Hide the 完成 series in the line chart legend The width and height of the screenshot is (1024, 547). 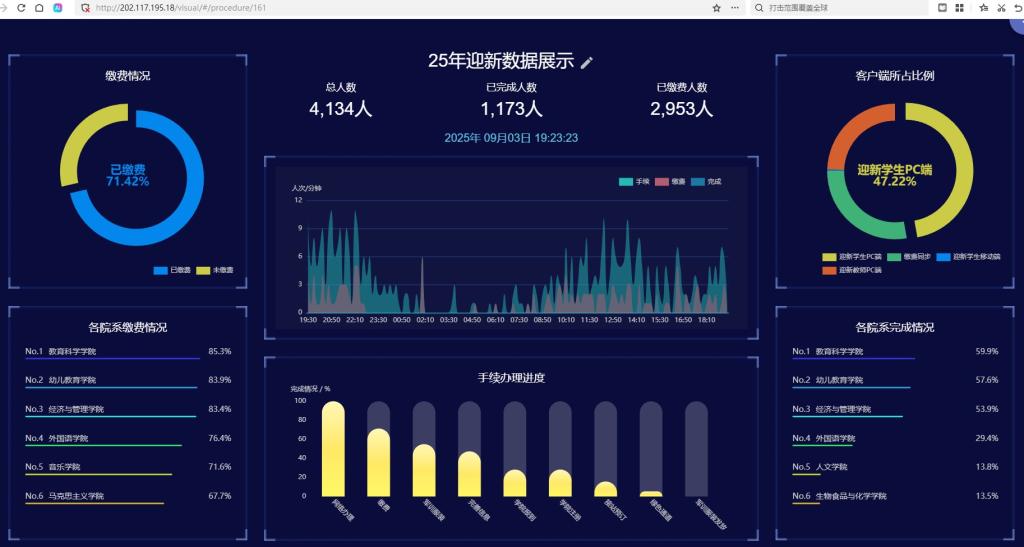(x=705, y=181)
